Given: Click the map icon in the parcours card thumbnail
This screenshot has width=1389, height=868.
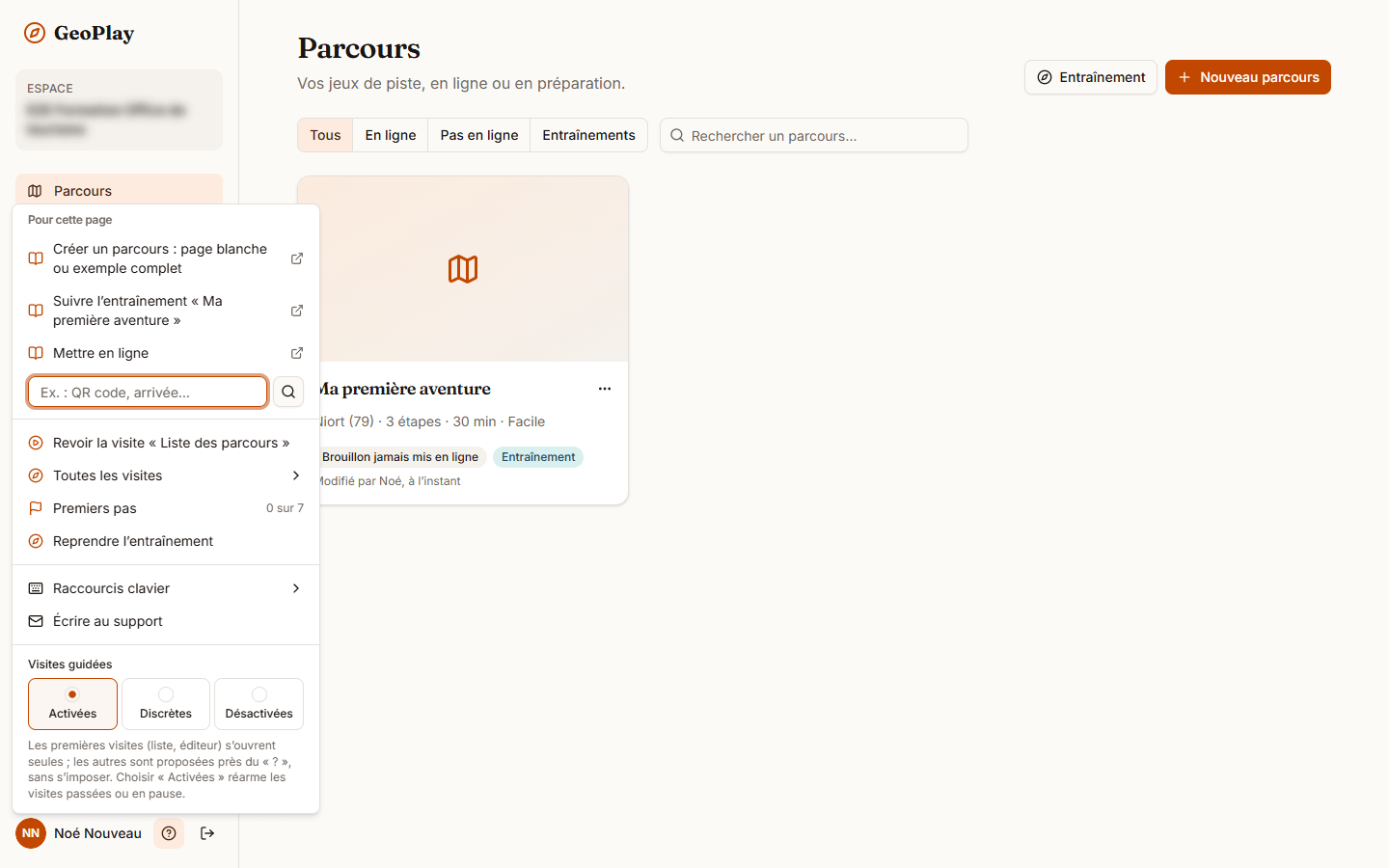Looking at the screenshot, I should point(463,269).
